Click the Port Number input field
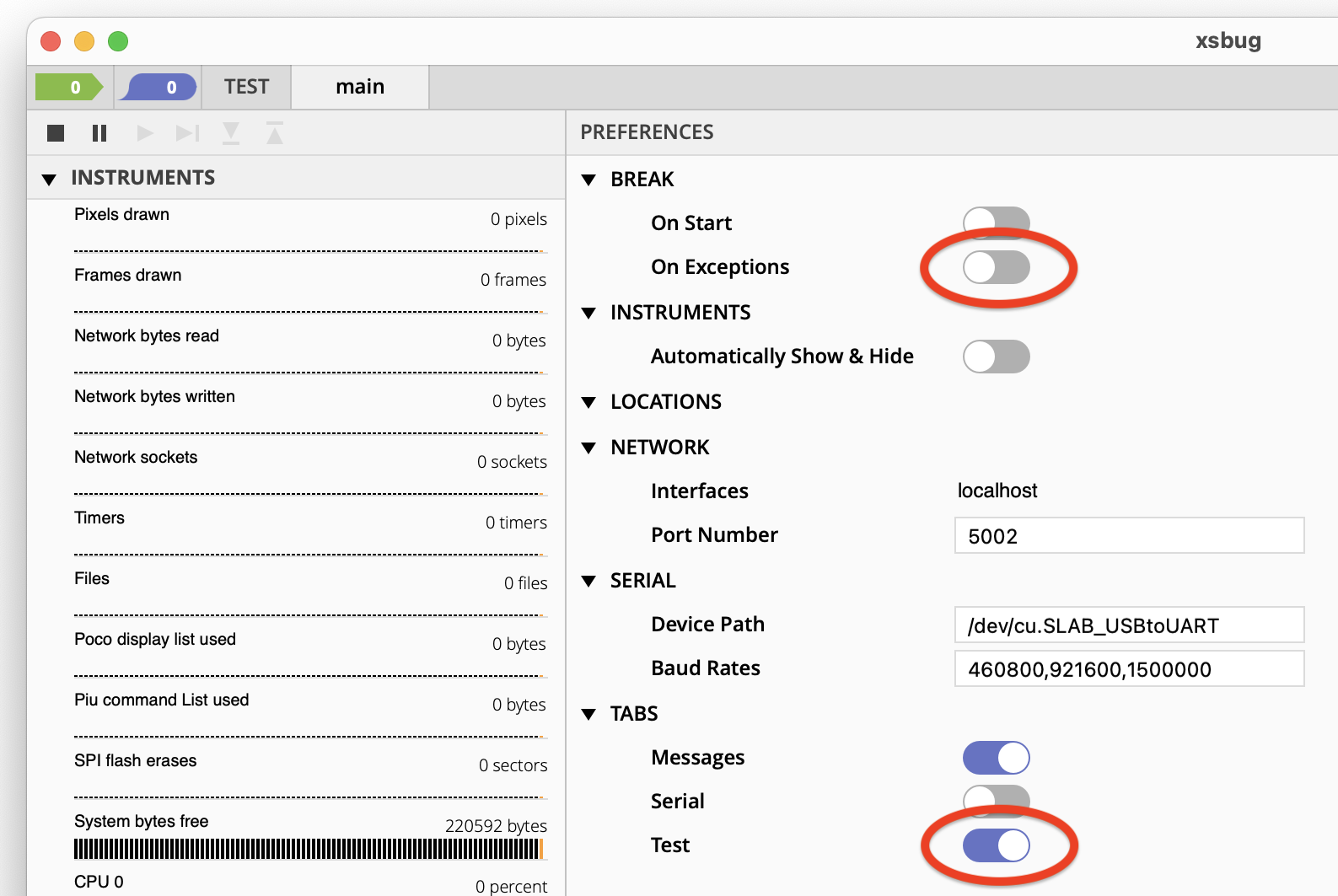1338x896 pixels. [1128, 536]
